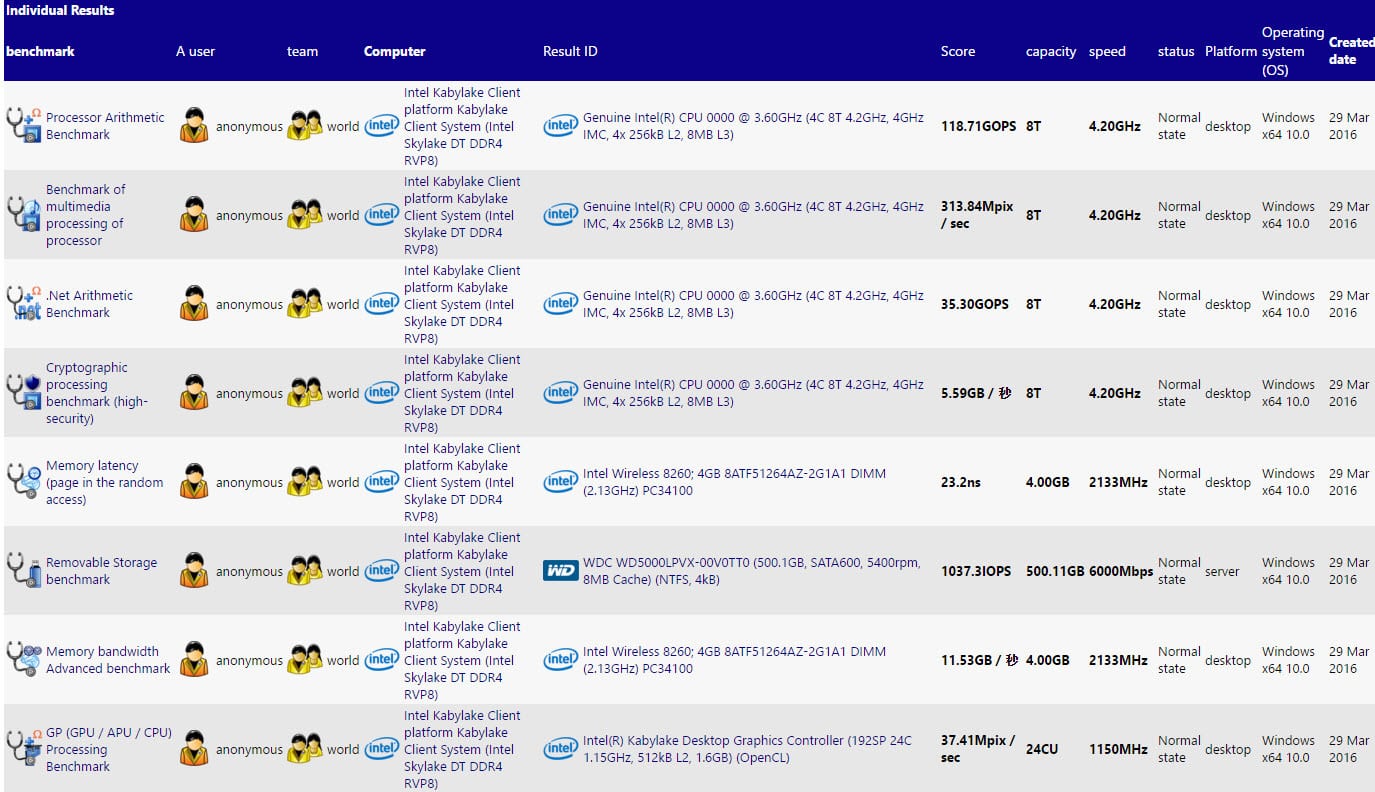Viewport: 1375px width, 792px height.
Task: Sort by the benchmark column header
Action: [x=40, y=51]
